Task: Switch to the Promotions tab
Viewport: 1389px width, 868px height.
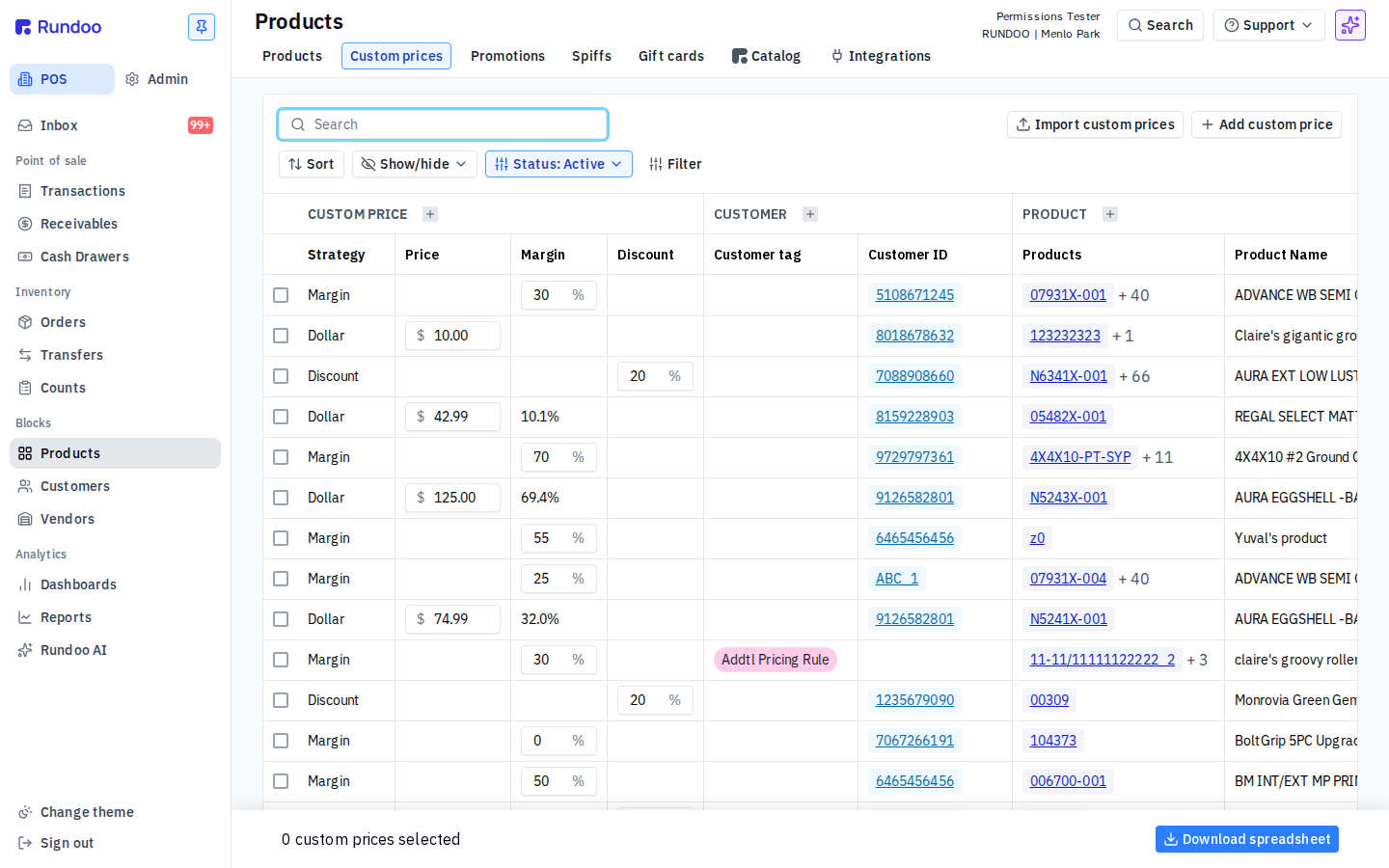Action: tap(507, 56)
